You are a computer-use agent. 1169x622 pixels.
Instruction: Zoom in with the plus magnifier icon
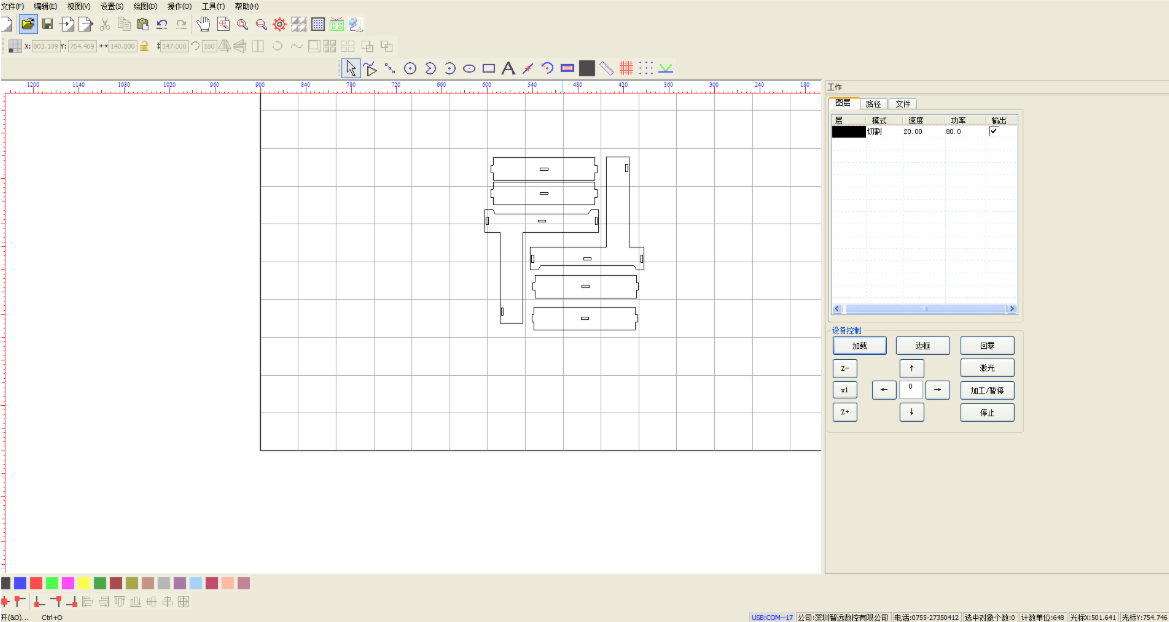click(242, 24)
